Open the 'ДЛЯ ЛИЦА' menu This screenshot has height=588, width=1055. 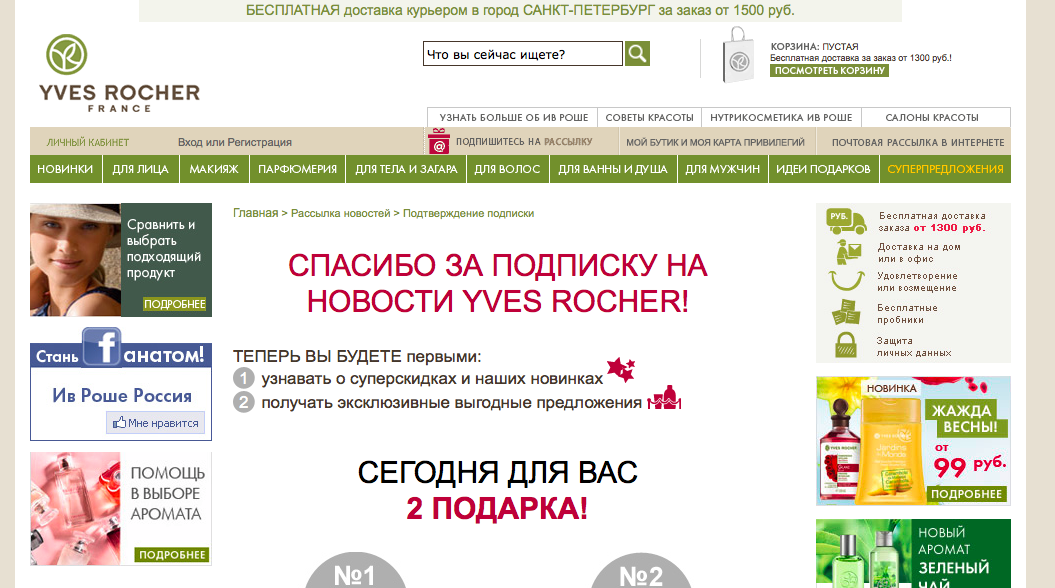[141, 169]
